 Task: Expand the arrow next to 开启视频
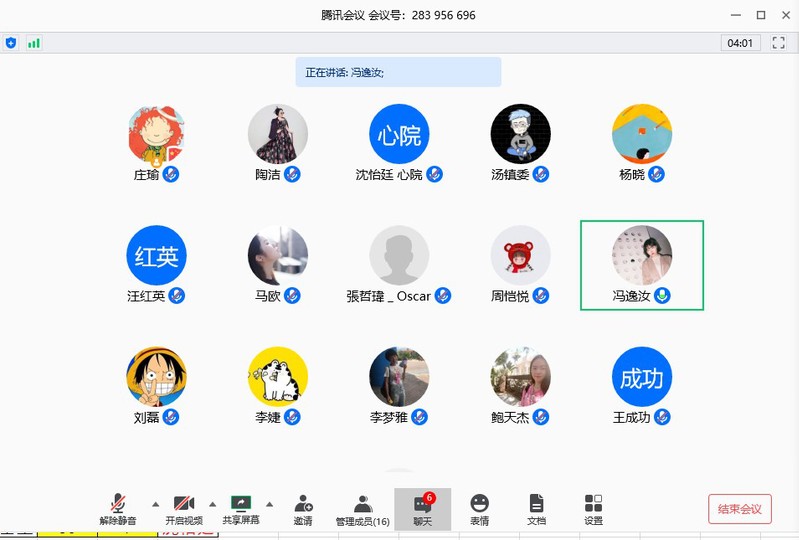pos(212,503)
